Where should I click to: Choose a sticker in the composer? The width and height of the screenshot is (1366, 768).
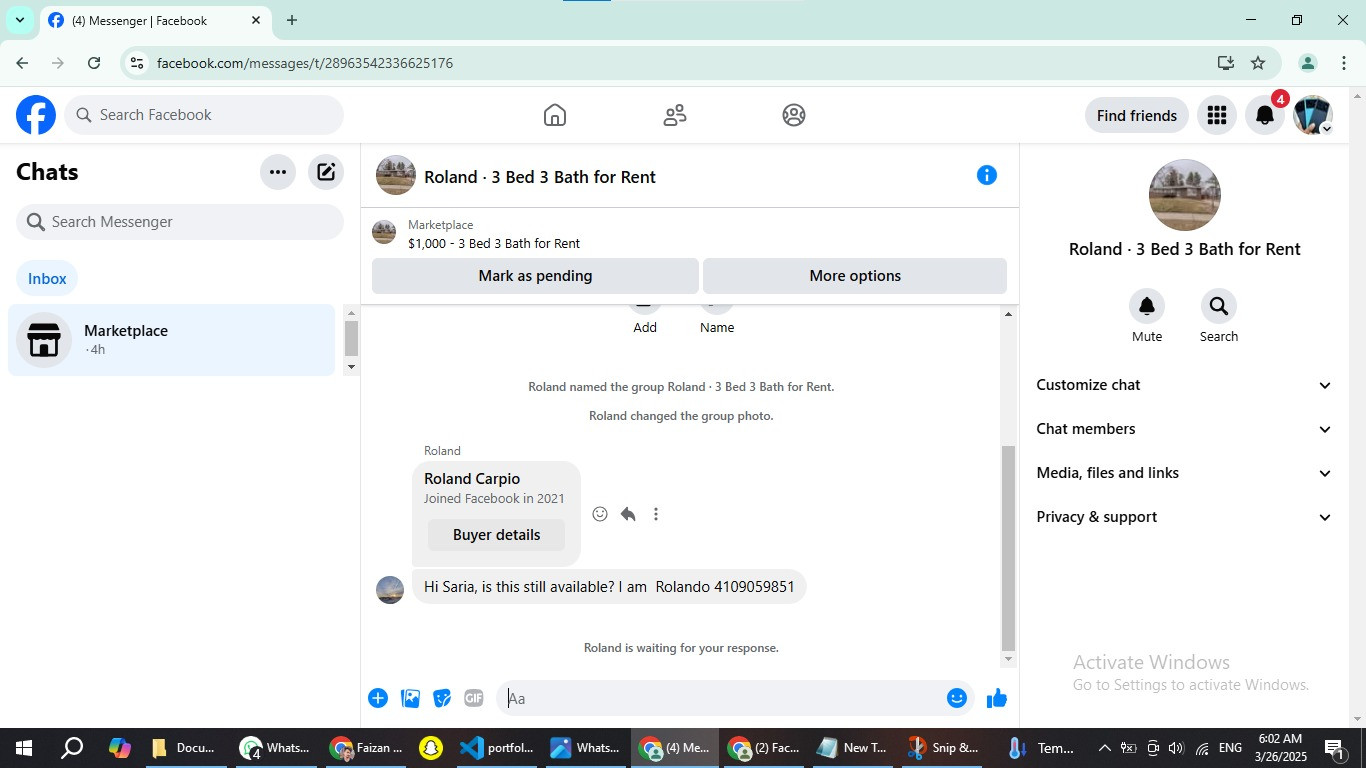pyautogui.click(x=442, y=698)
